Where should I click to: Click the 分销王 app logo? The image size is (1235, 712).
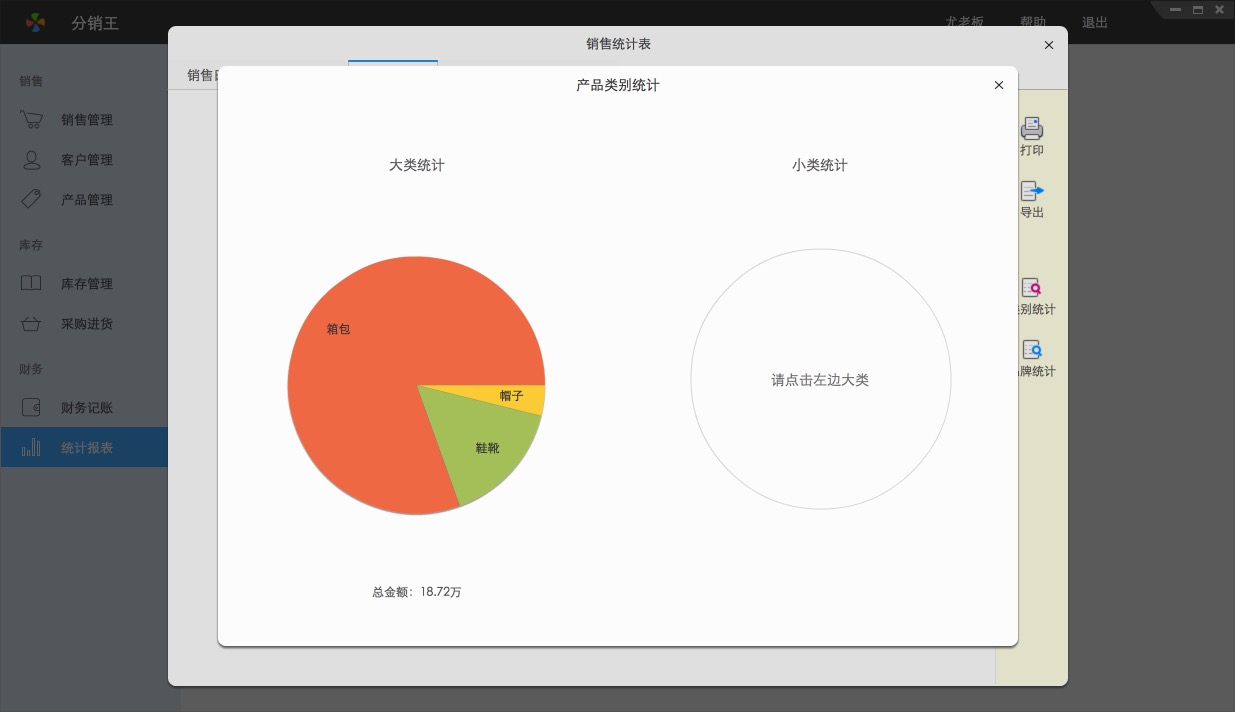35,22
